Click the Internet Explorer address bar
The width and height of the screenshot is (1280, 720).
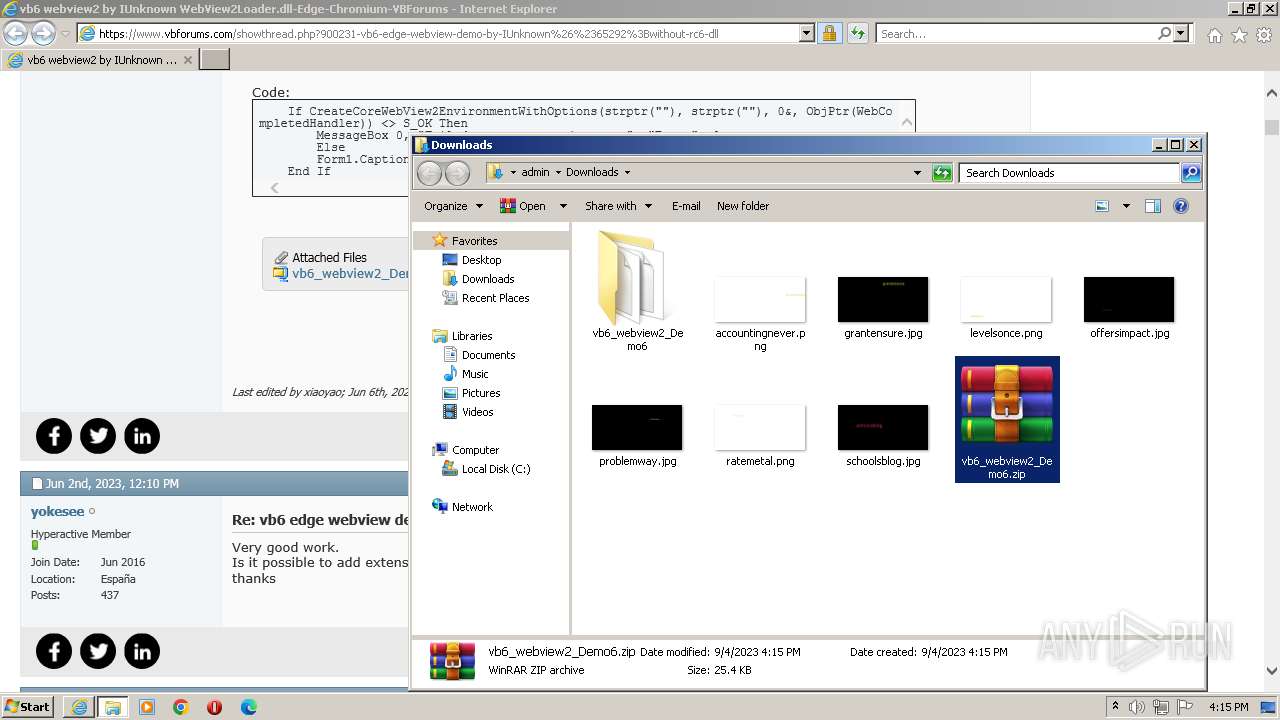point(438,33)
